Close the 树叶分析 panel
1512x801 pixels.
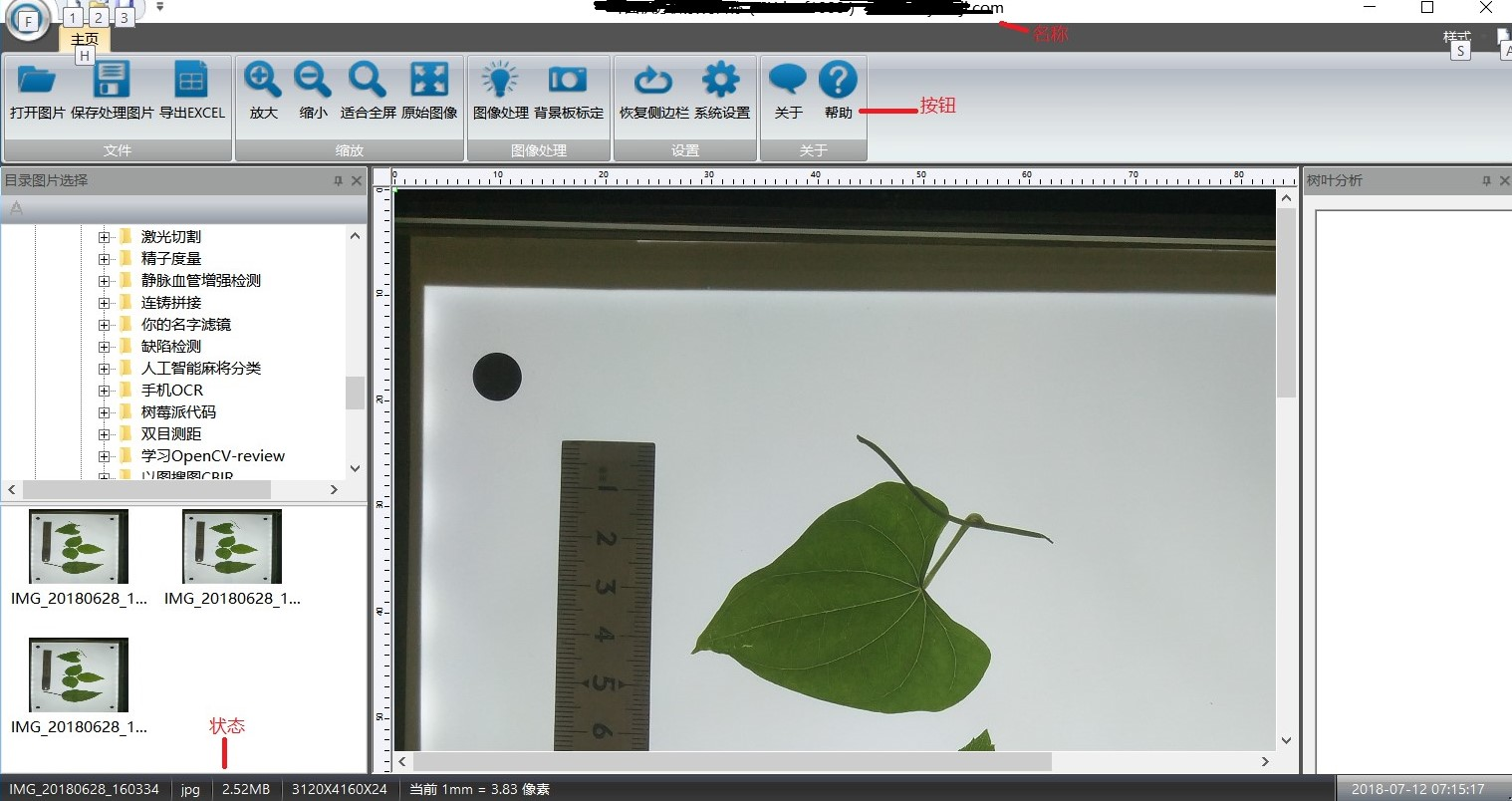(1504, 180)
